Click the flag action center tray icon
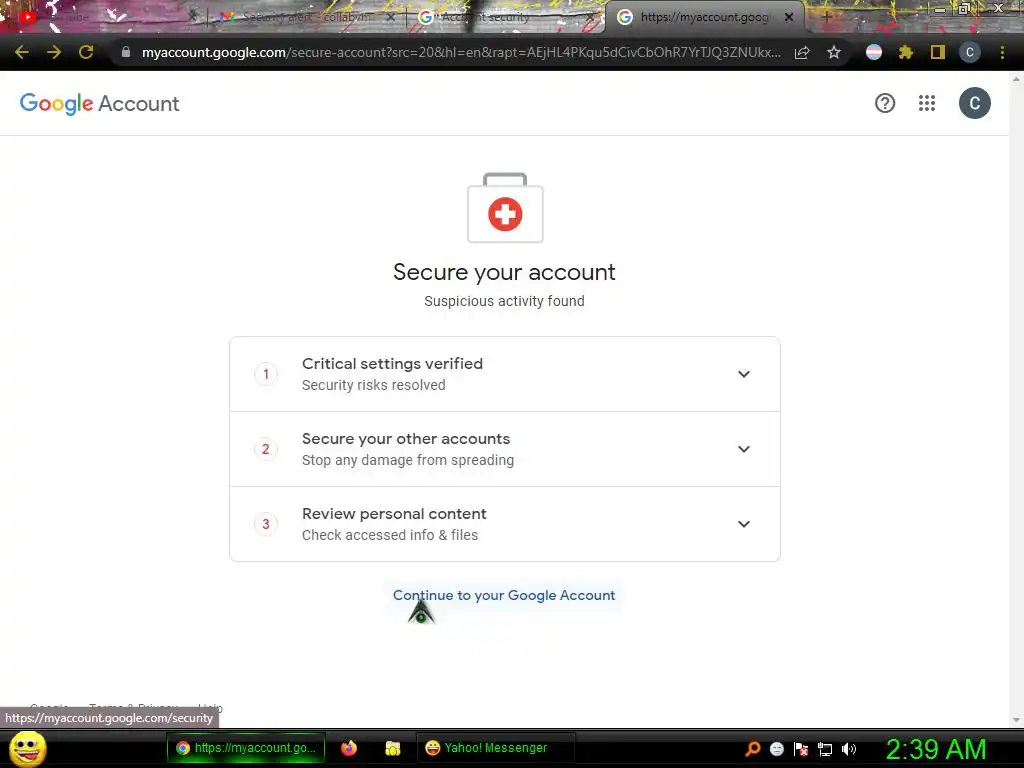This screenshot has height=768, width=1024. (x=801, y=749)
